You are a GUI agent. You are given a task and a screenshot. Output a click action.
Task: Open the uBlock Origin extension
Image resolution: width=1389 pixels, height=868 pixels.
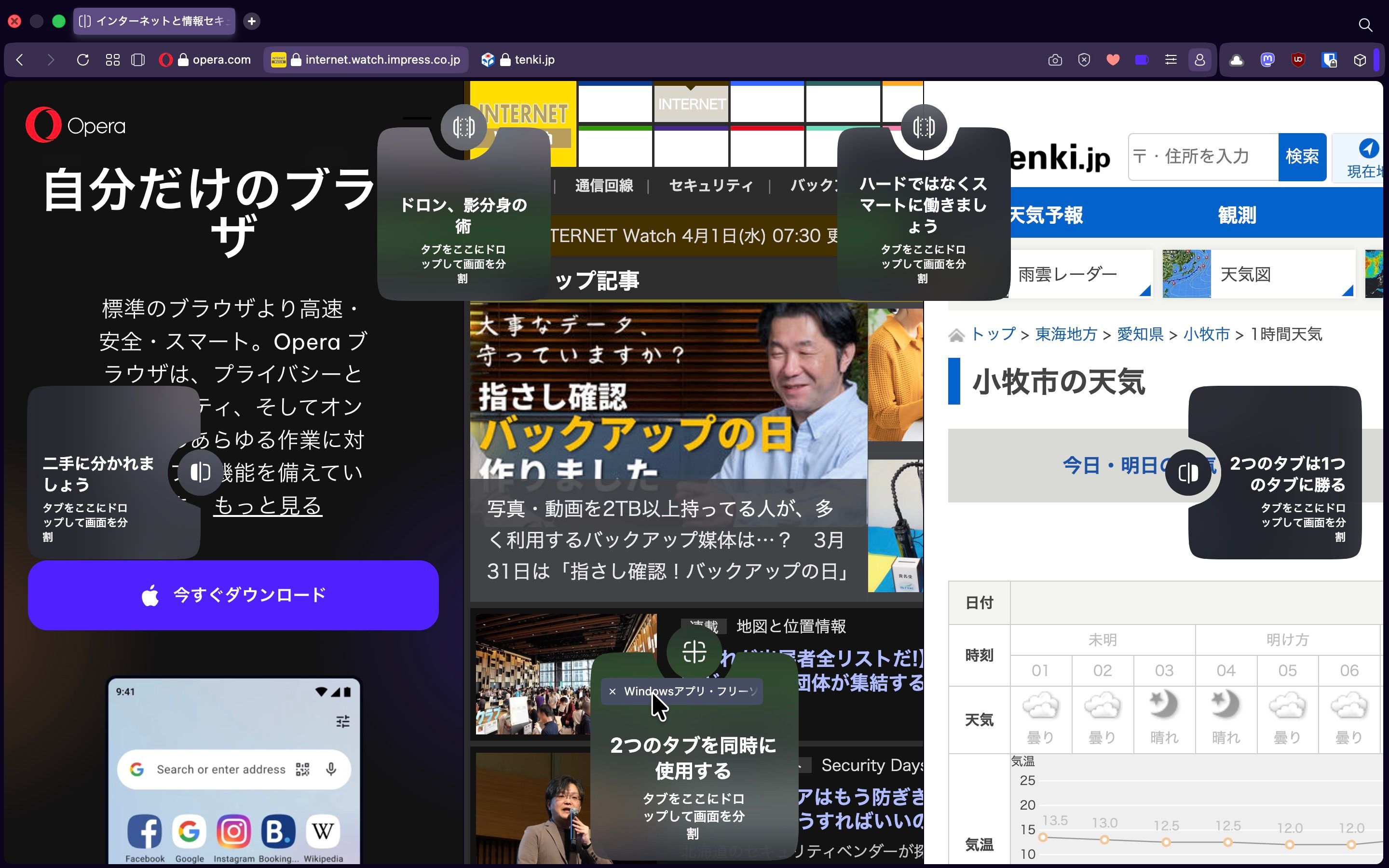(1298, 60)
